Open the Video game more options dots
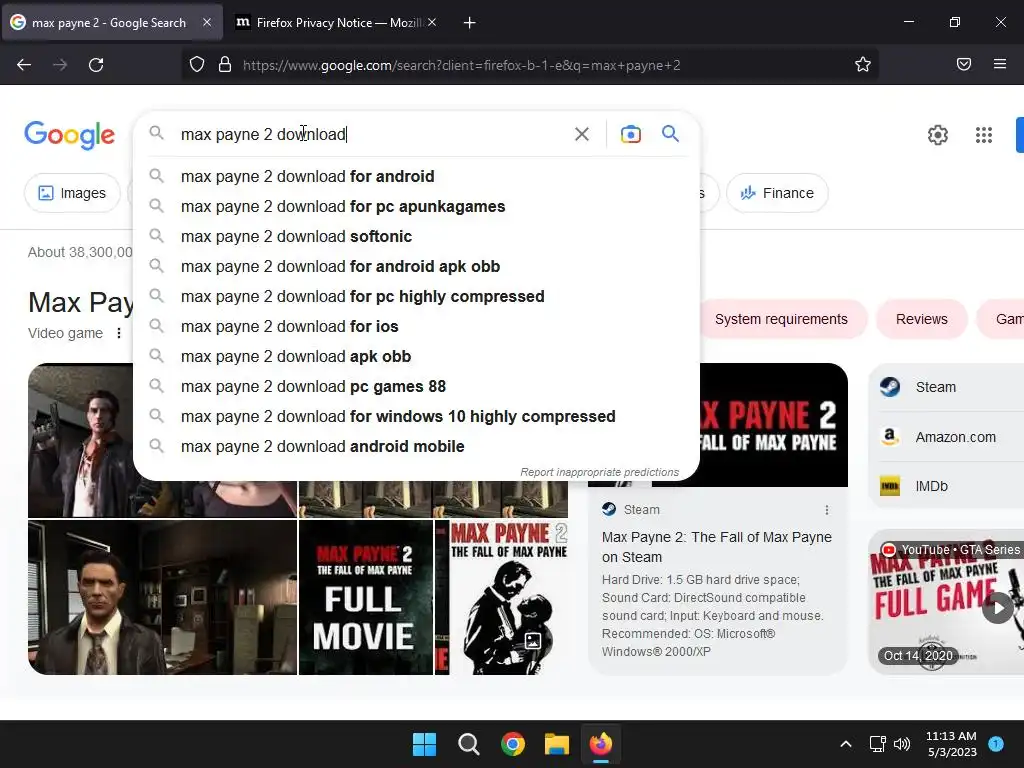Screen dimensions: 1024x768 click(x=118, y=333)
